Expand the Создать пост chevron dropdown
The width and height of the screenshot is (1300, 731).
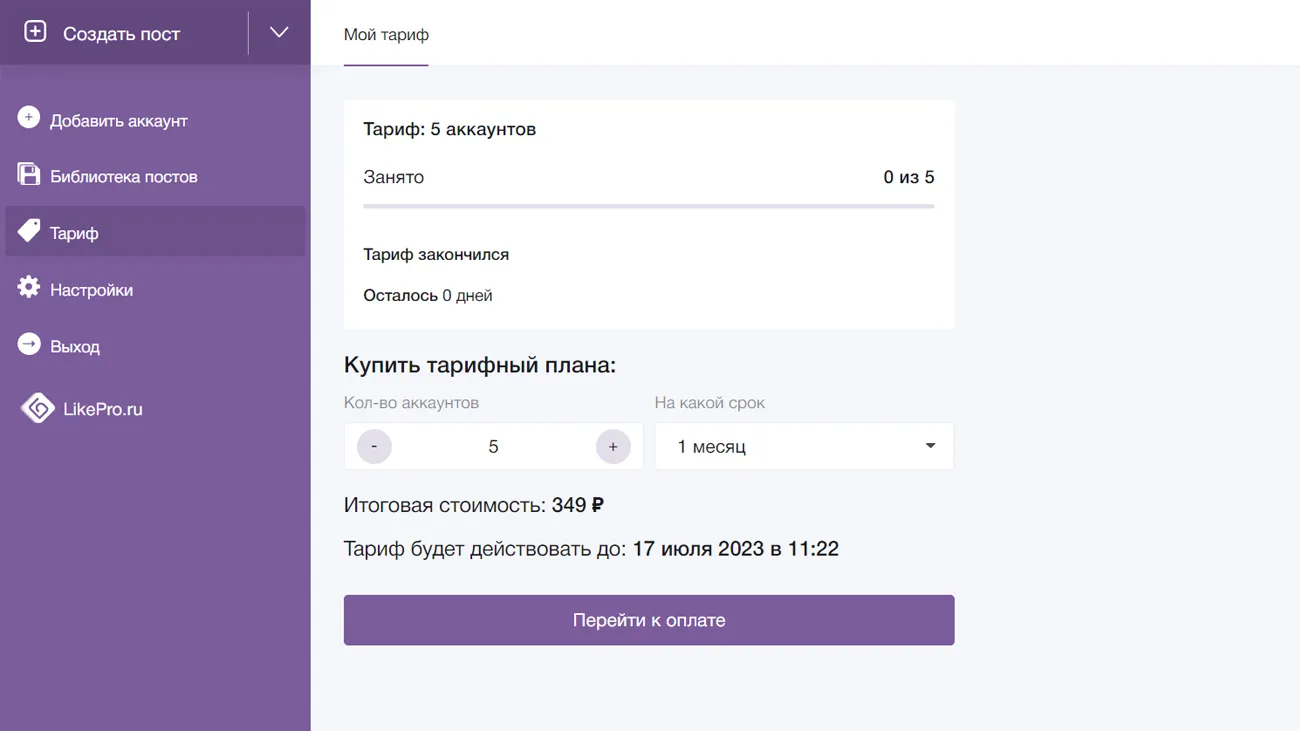[x=279, y=33]
